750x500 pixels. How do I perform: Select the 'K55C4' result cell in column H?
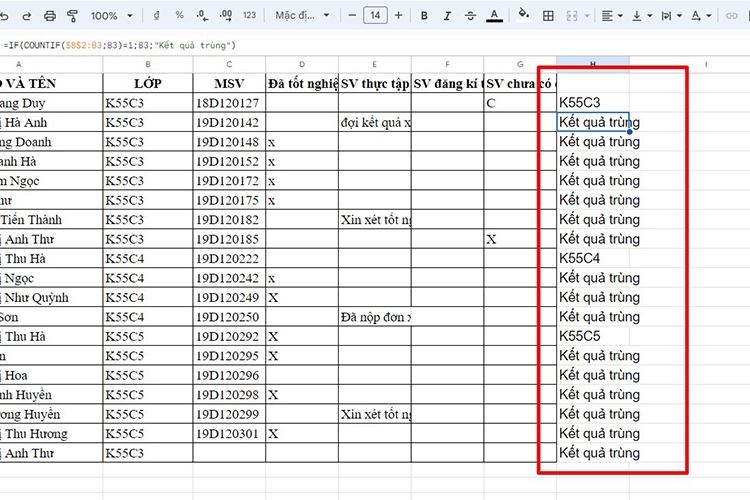point(593,258)
